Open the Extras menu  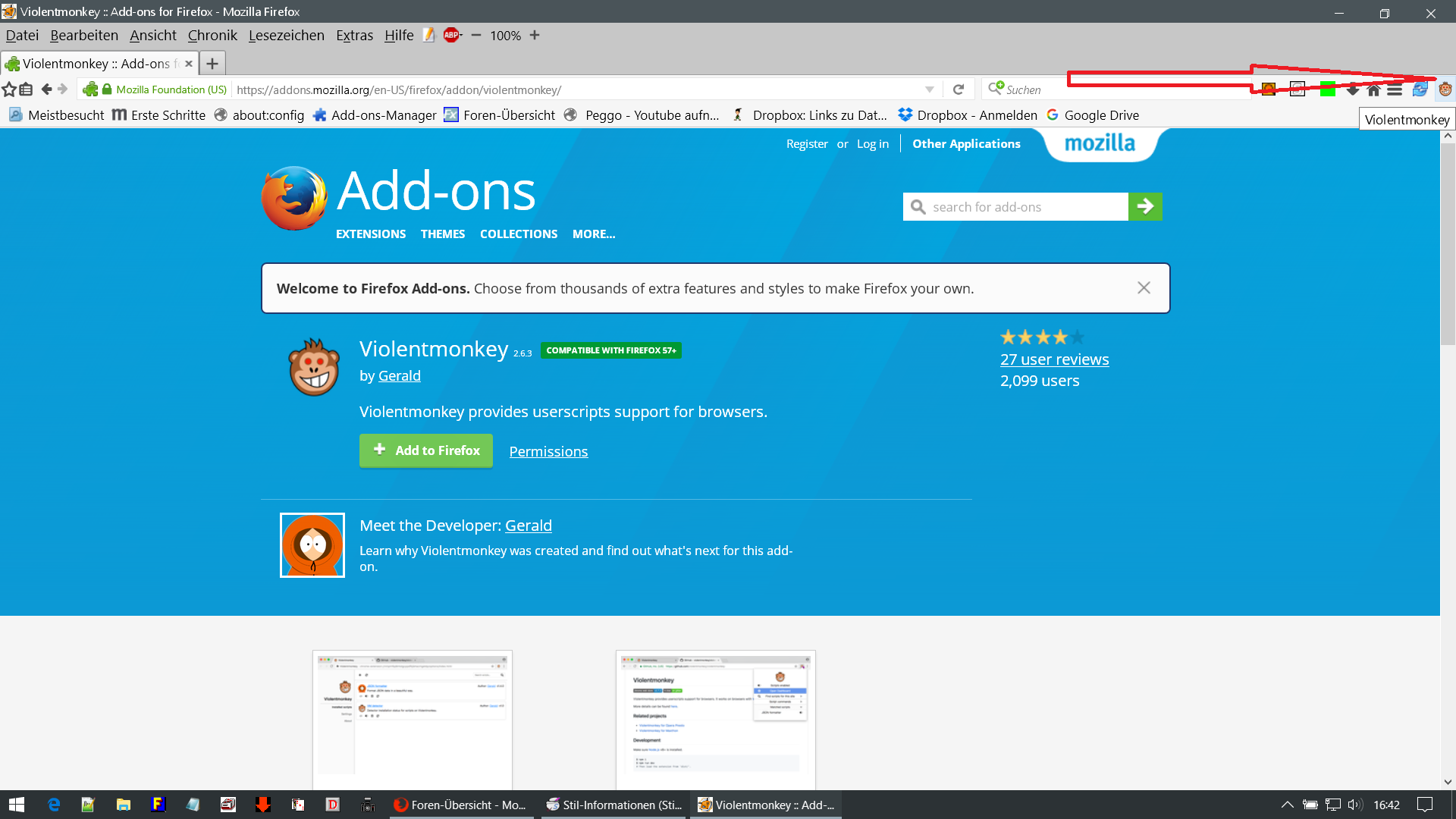pyautogui.click(x=354, y=35)
